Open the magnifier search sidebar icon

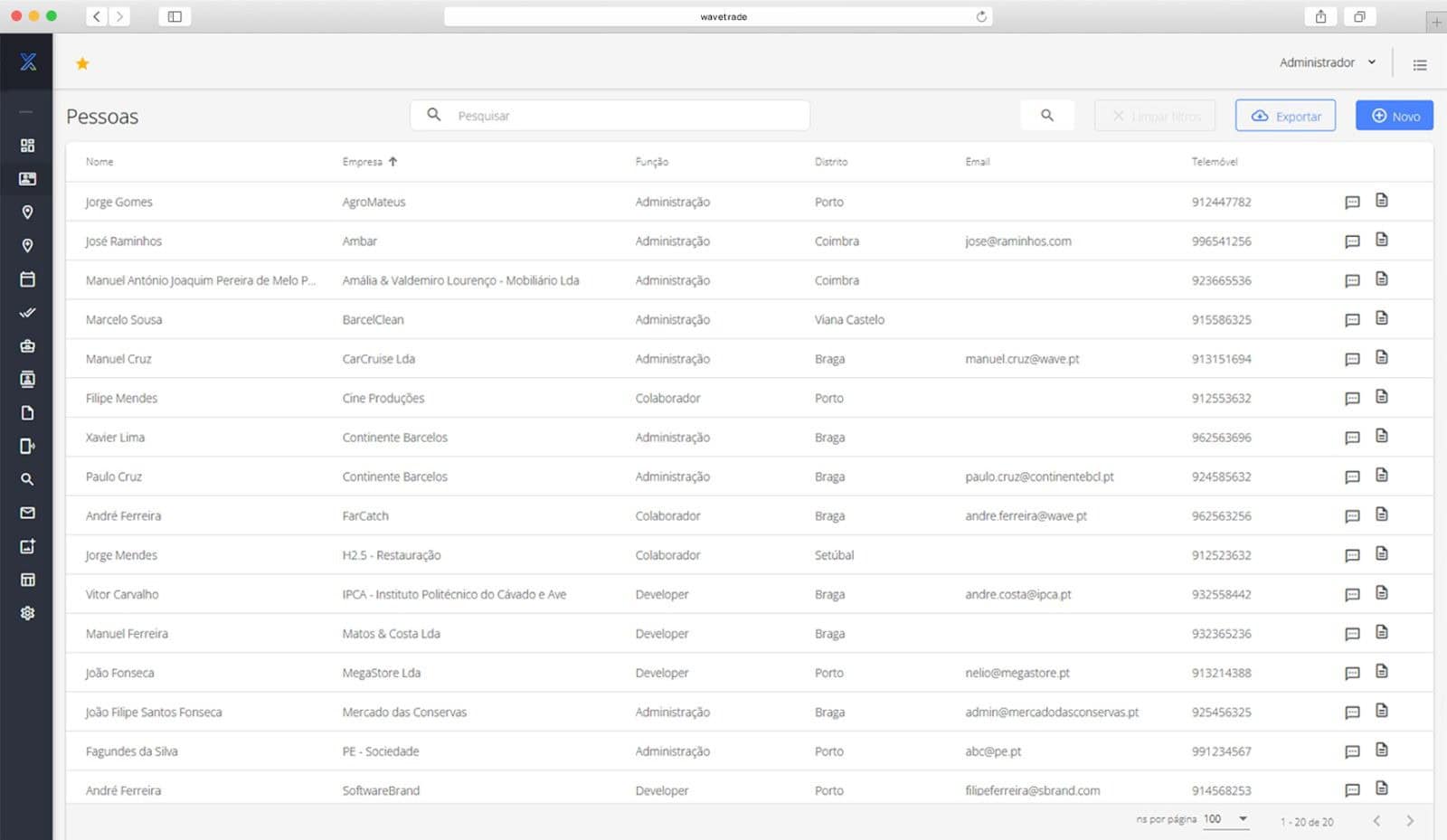[x=27, y=479]
